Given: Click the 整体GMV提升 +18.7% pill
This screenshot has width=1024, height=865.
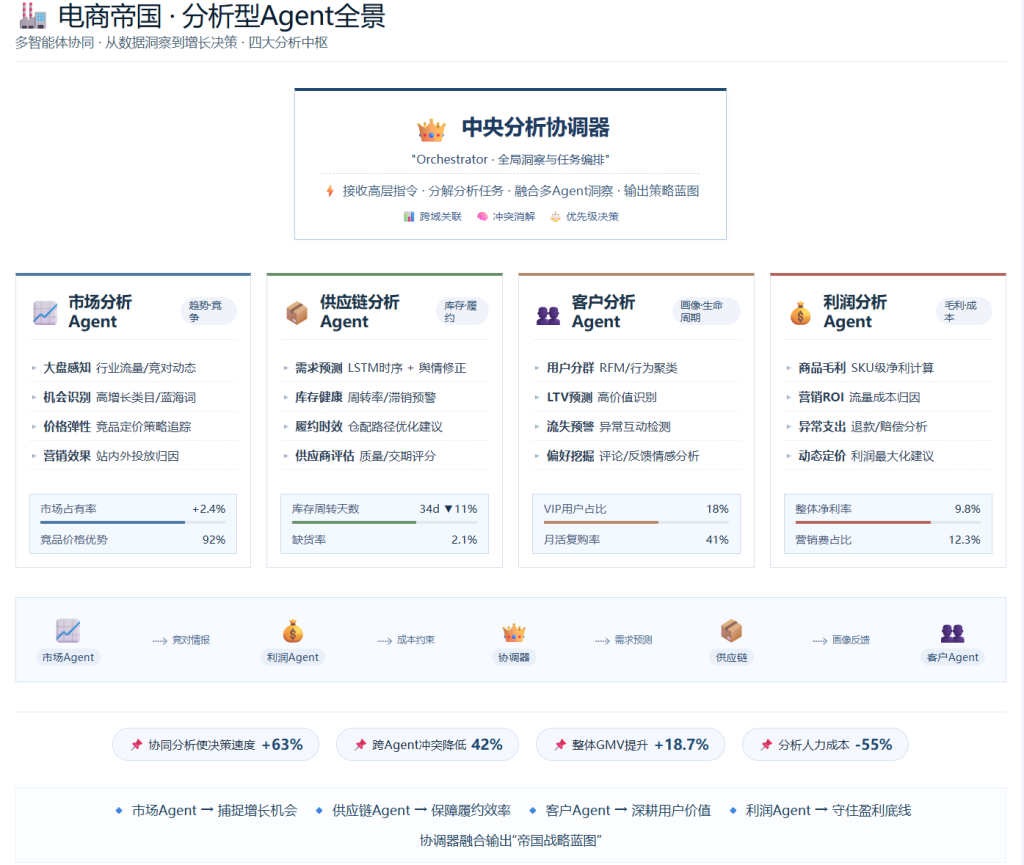Looking at the screenshot, I should click(x=630, y=744).
